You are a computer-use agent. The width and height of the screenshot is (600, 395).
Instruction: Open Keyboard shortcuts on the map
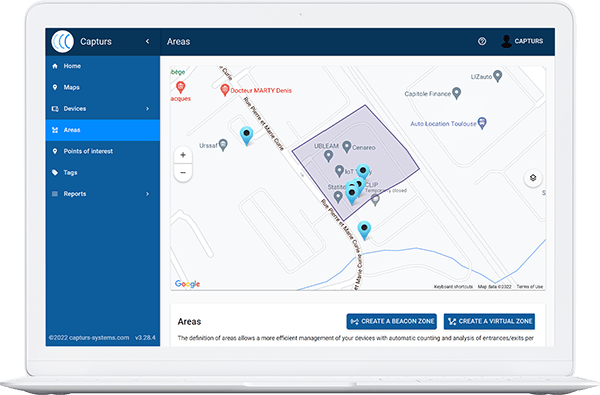pyautogui.click(x=453, y=287)
